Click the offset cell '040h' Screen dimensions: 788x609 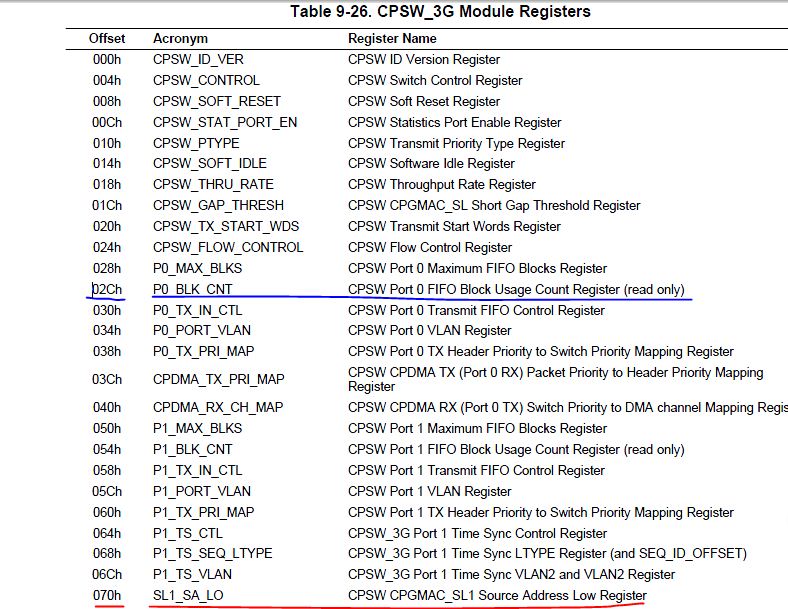107,408
